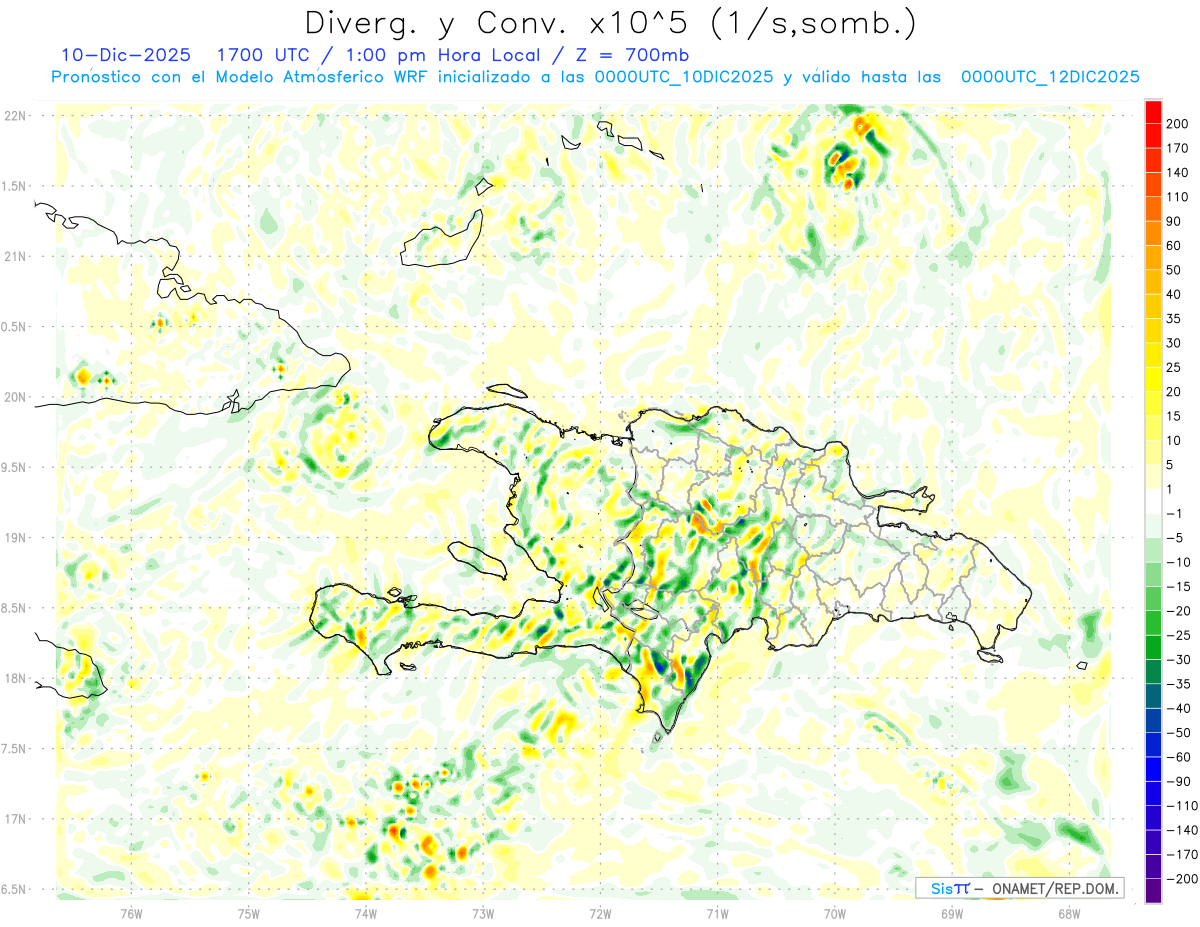Click the 22N latitude label

(x=15, y=116)
